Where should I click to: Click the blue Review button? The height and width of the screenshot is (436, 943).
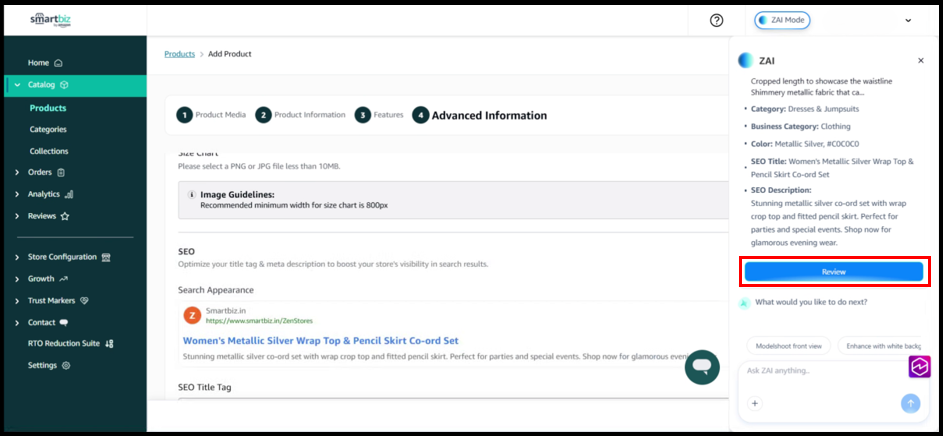[x=833, y=272]
